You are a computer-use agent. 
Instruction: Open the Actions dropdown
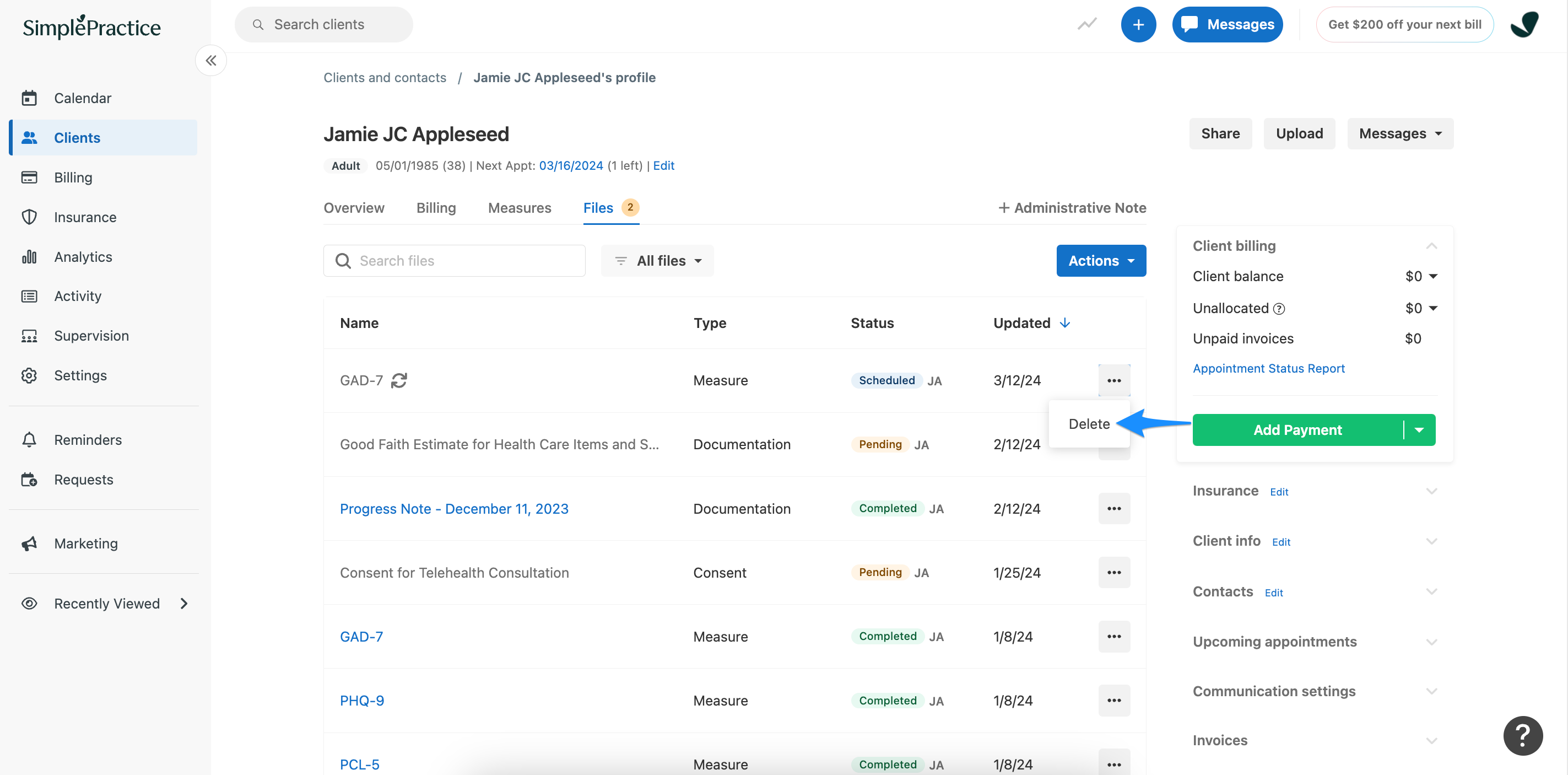[x=1101, y=261]
